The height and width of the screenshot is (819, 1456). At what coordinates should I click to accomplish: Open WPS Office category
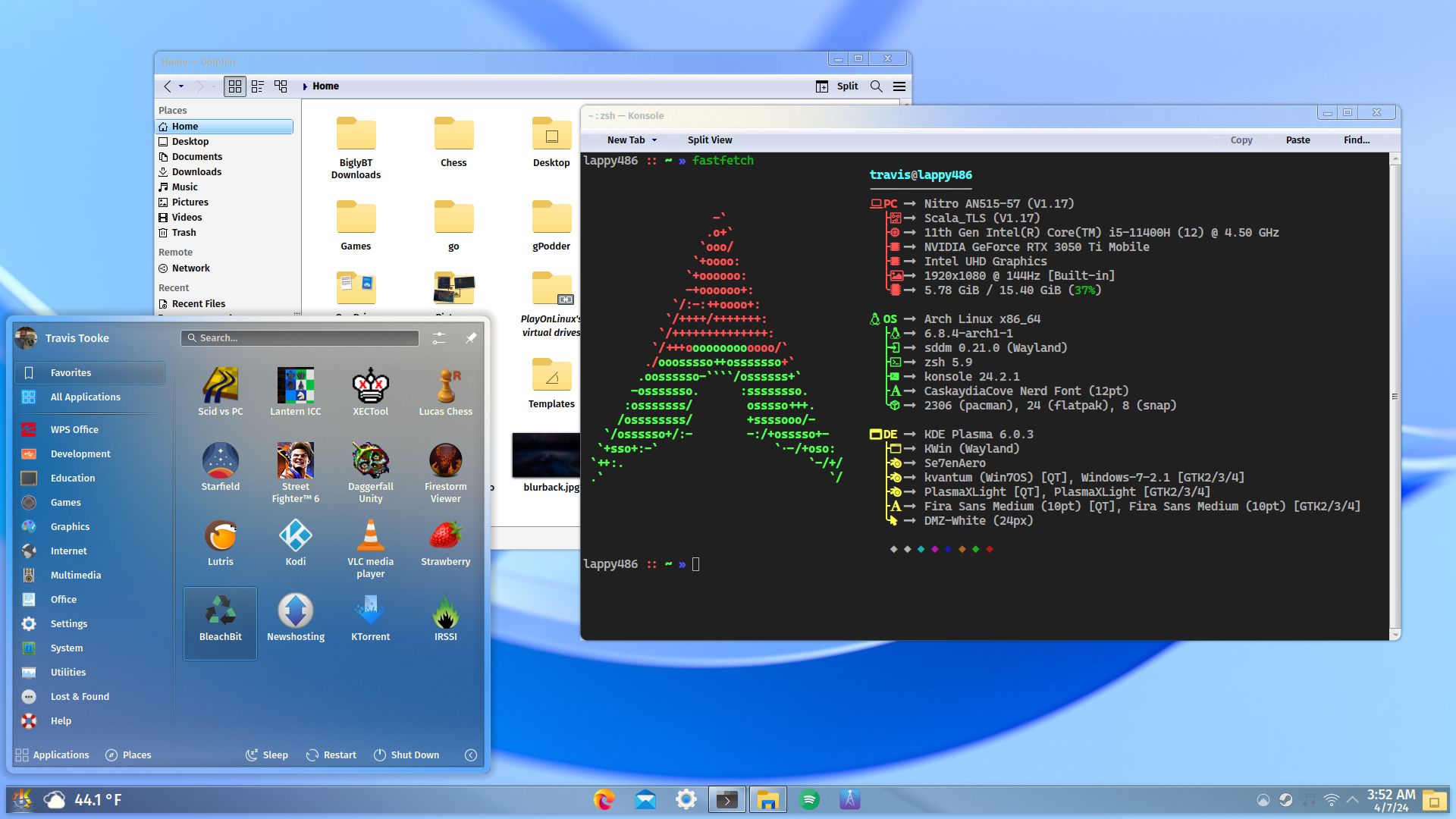click(89, 429)
